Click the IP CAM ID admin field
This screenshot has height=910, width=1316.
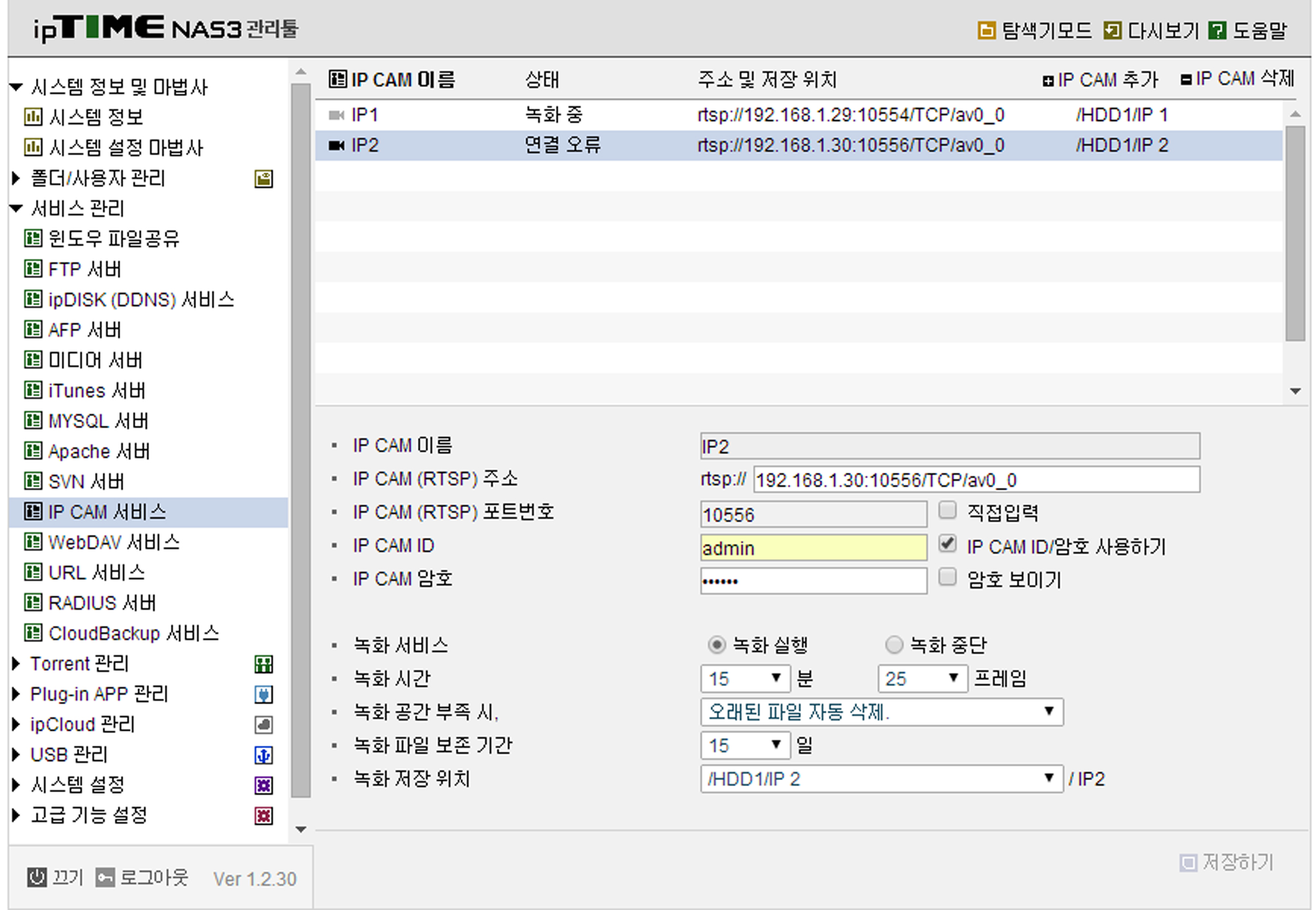813,548
